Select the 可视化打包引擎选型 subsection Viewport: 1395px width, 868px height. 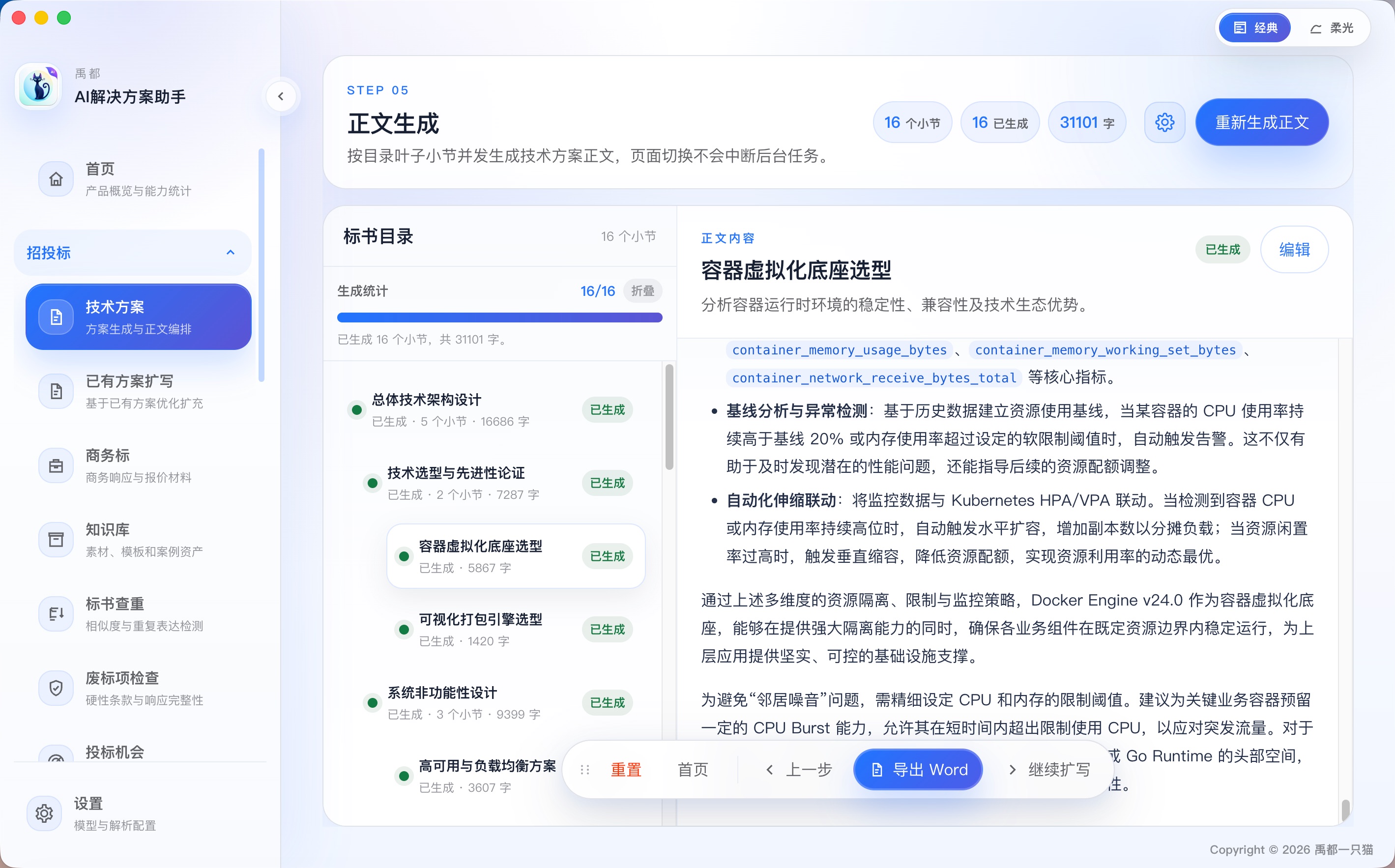(x=516, y=630)
